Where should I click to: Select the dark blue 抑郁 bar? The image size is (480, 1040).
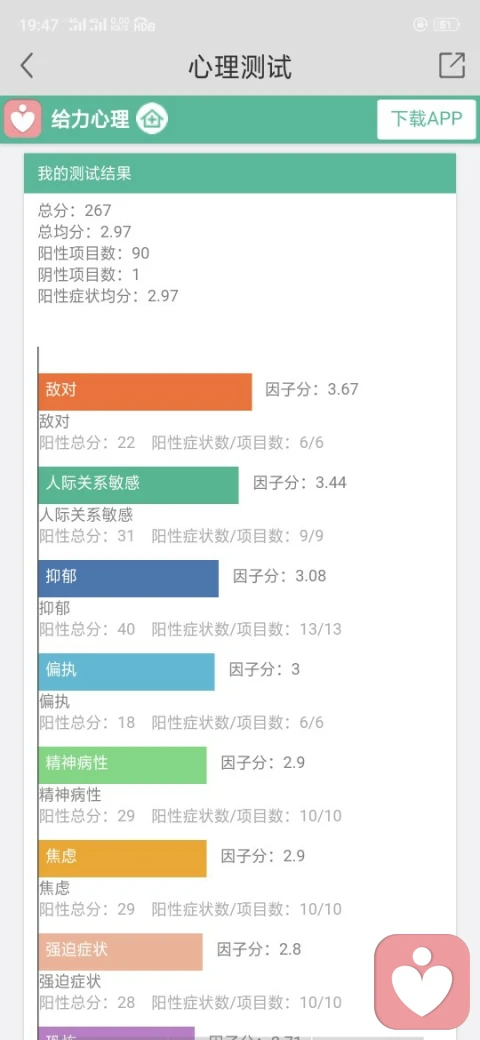click(x=129, y=578)
